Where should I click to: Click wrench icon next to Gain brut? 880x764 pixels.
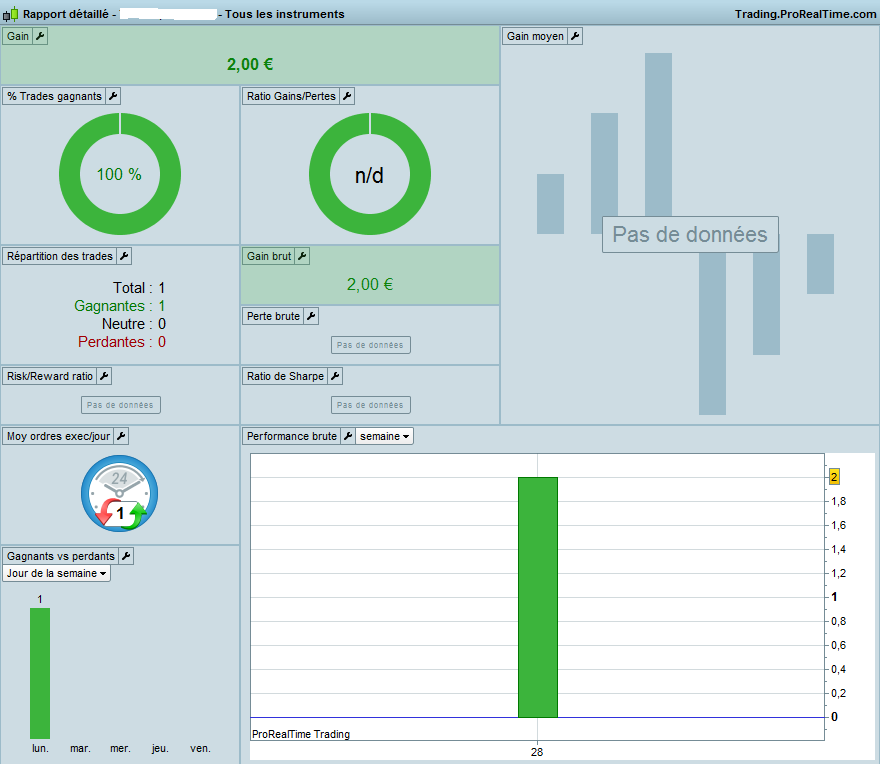tap(302, 257)
